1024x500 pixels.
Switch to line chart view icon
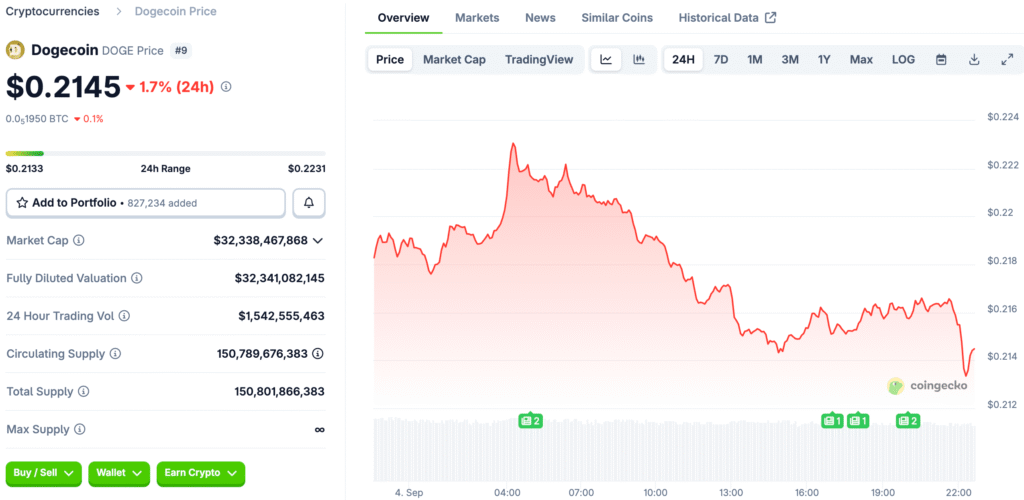(606, 59)
